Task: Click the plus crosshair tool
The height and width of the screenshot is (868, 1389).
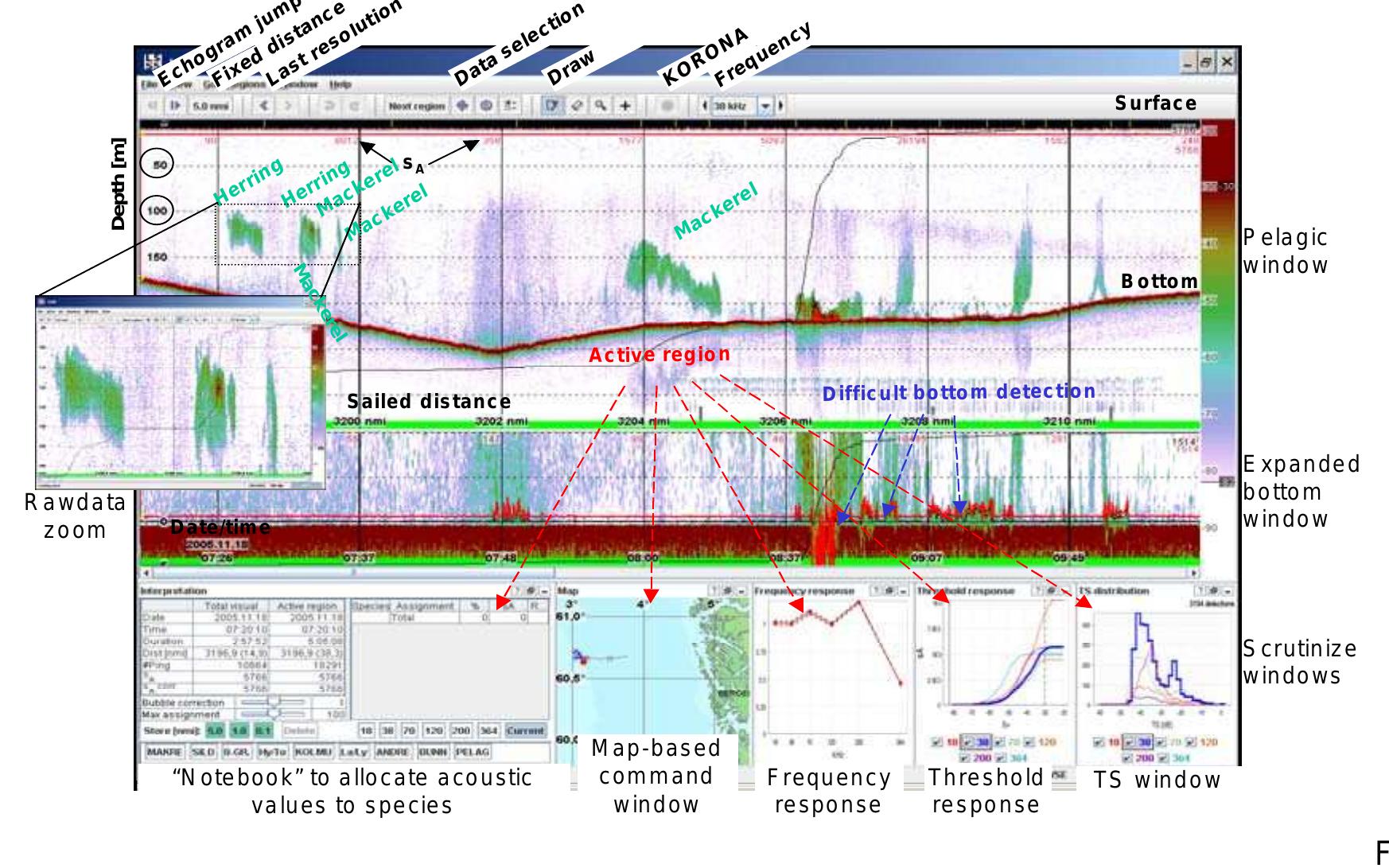Action: pos(626,106)
